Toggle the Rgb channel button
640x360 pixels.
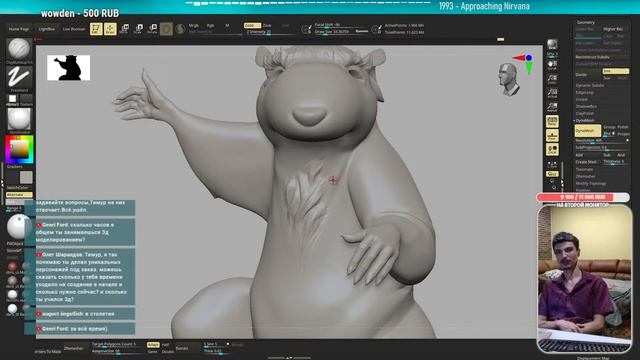tap(210, 25)
